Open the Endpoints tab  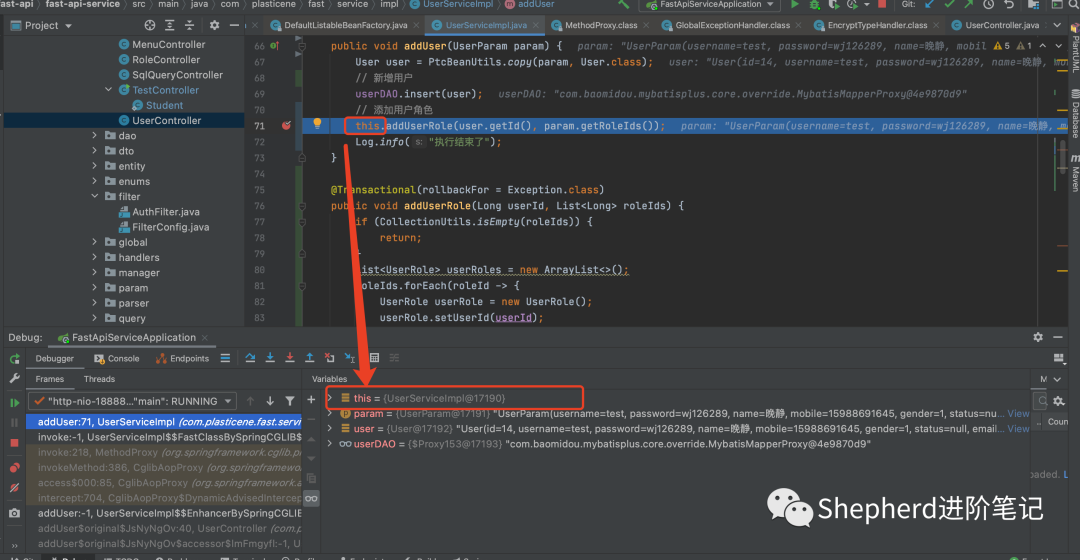tap(182, 358)
